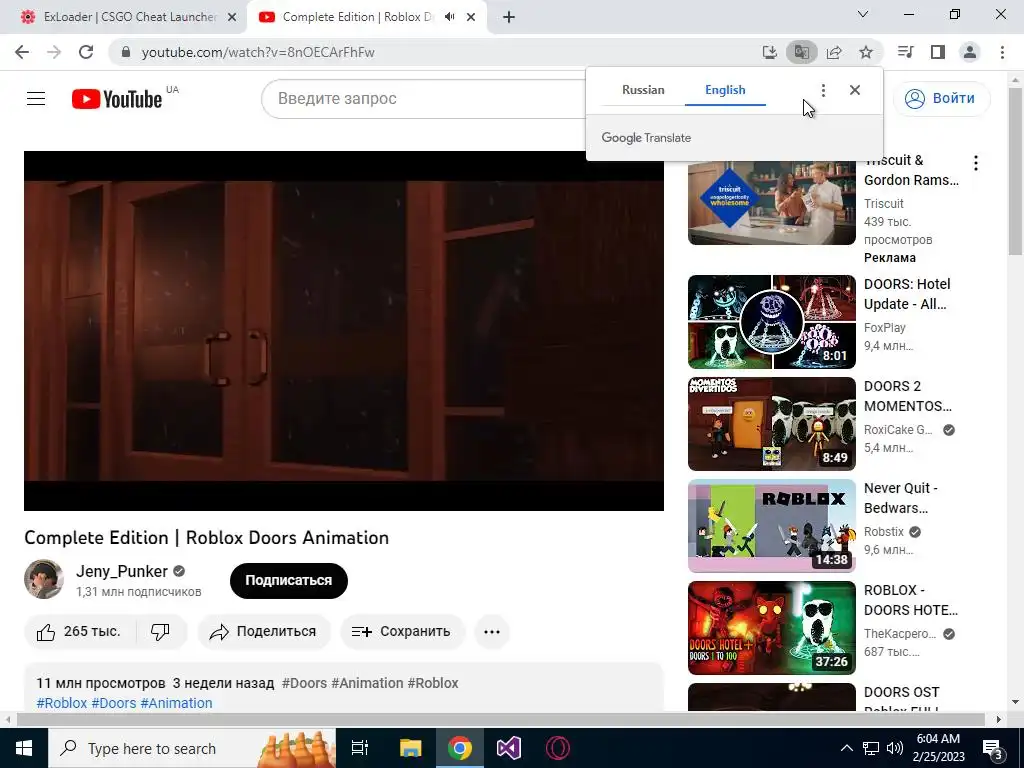Mute the YouTube tab via speaker icon
Viewport: 1024px width, 768px height.
click(x=449, y=17)
